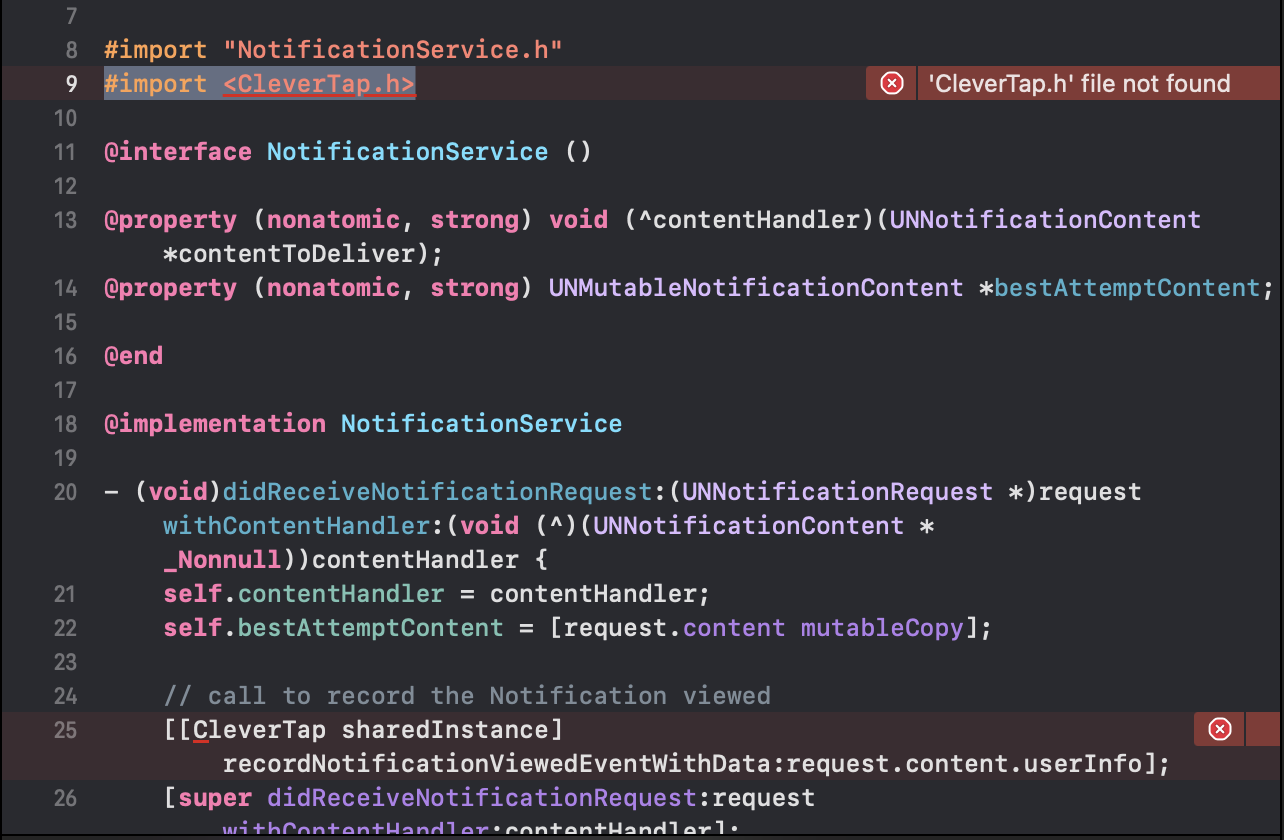The height and width of the screenshot is (840, 1284).
Task: Click the mutableCopy call on line 22
Action: (x=881, y=627)
